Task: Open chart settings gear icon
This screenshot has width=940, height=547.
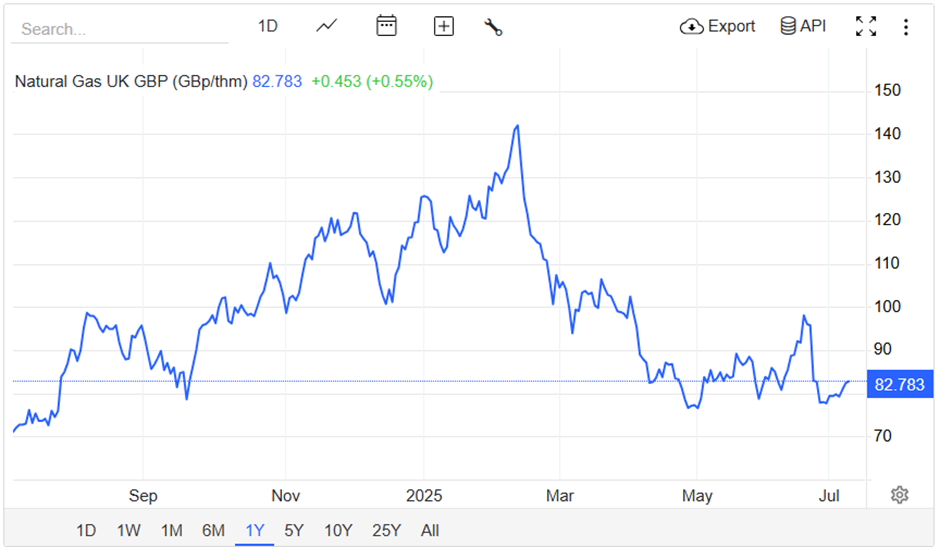Action: tap(899, 495)
